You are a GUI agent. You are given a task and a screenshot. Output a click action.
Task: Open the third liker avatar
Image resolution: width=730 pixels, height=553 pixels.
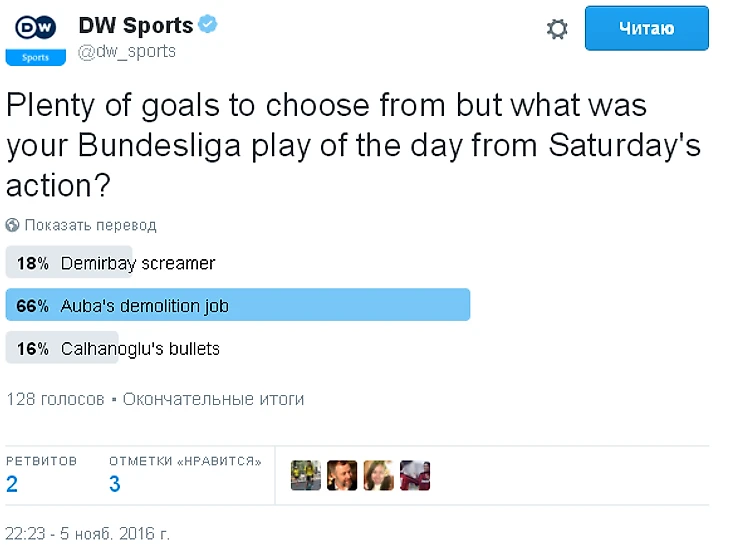pyautogui.click(x=378, y=475)
